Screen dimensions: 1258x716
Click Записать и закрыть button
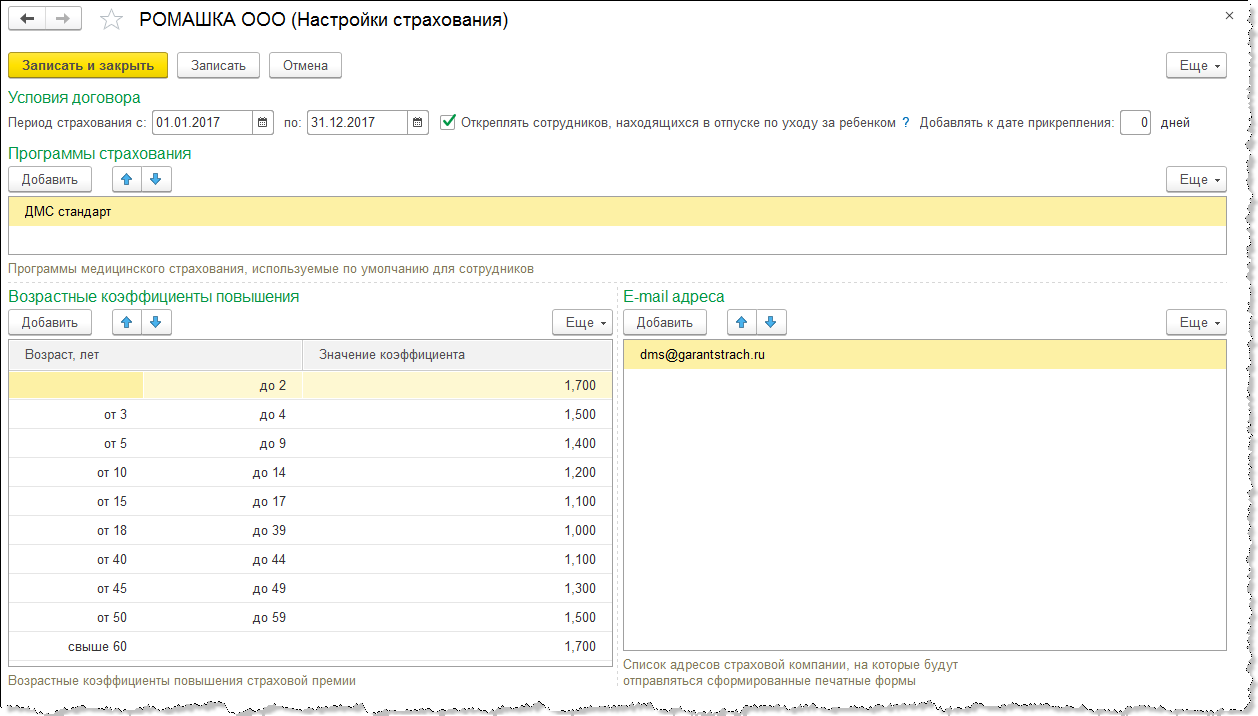click(x=88, y=65)
